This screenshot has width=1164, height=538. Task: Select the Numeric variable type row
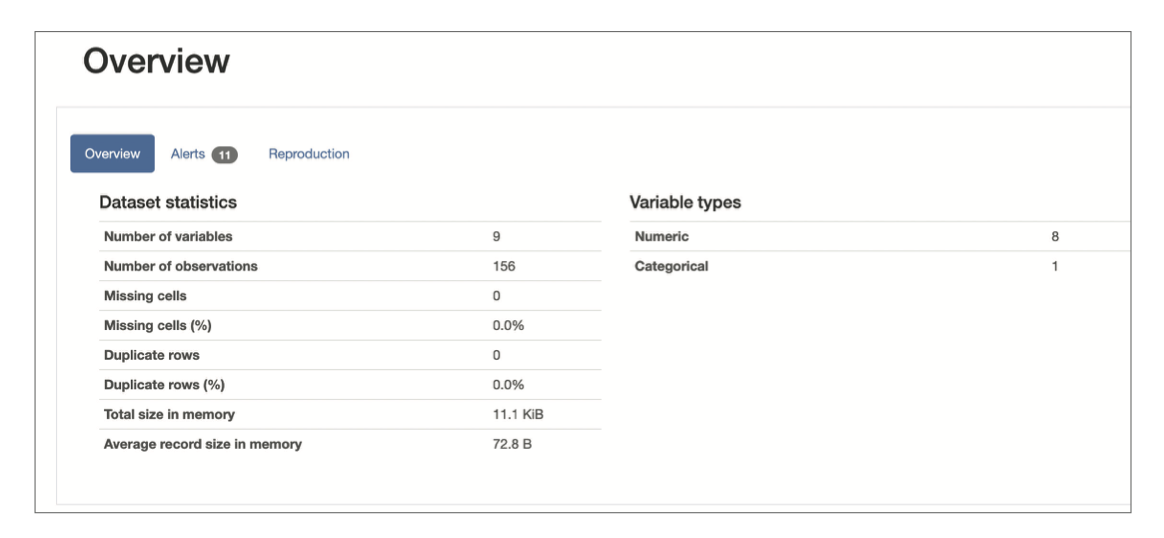pyautogui.click(x=662, y=237)
